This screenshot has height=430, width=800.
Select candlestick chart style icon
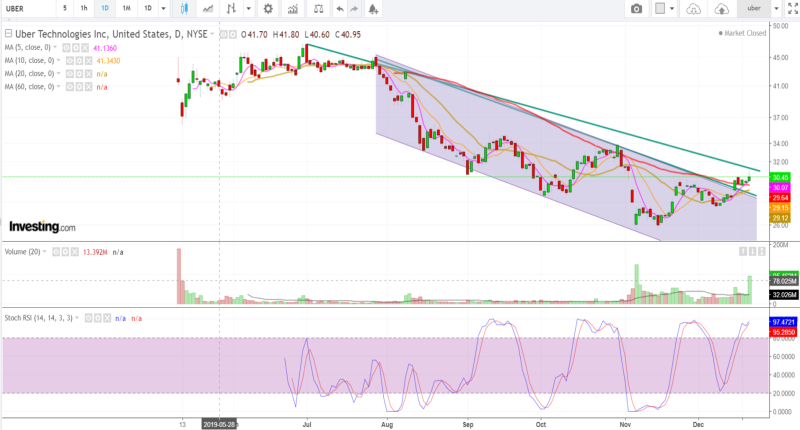tap(184, 8)
